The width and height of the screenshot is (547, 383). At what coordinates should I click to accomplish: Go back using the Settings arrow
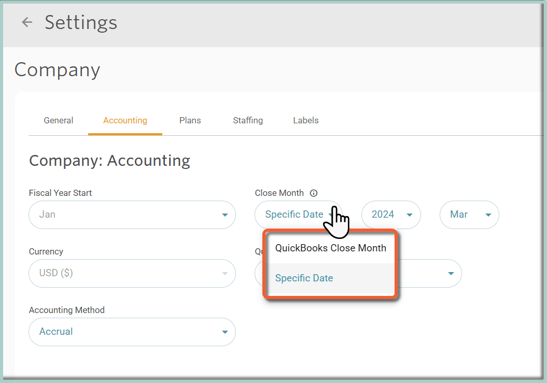click(x=27, y=22)
